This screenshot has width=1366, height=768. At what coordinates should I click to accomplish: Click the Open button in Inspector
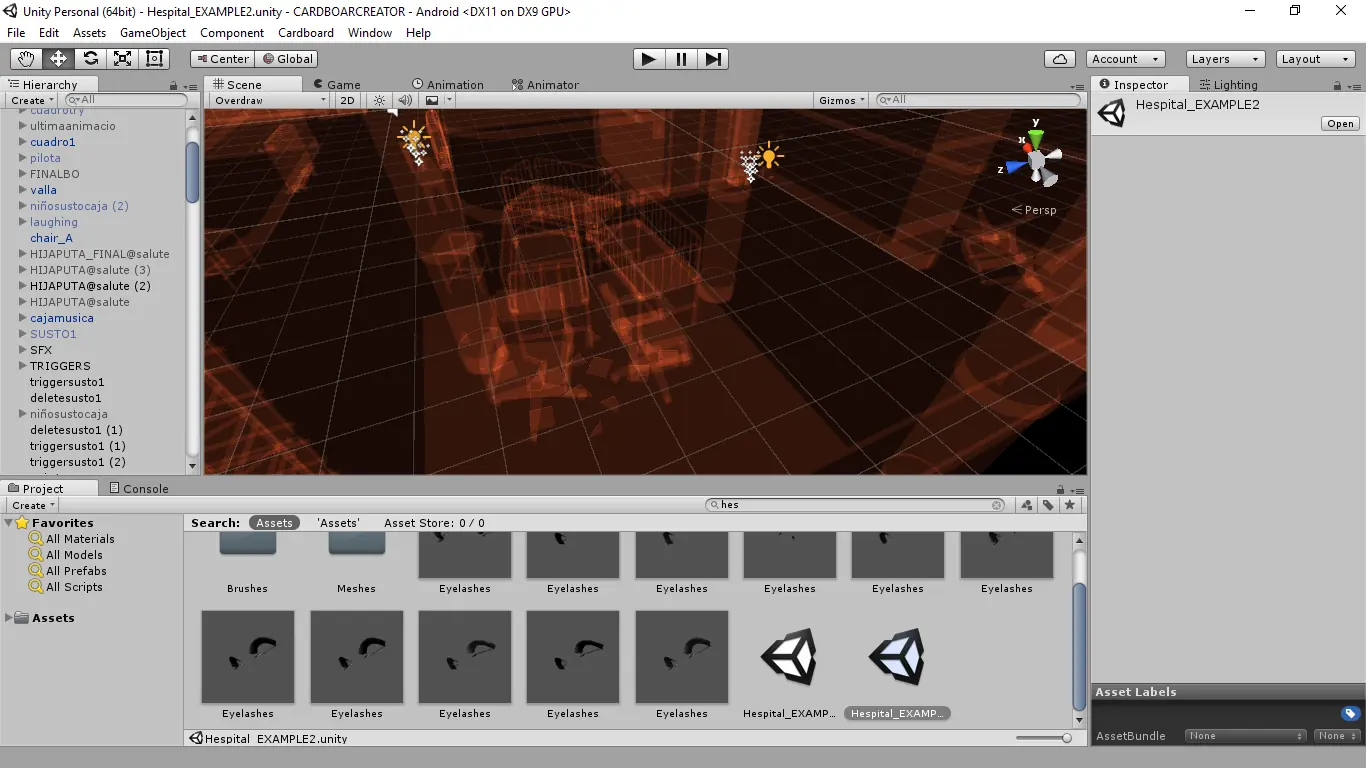1339,124
